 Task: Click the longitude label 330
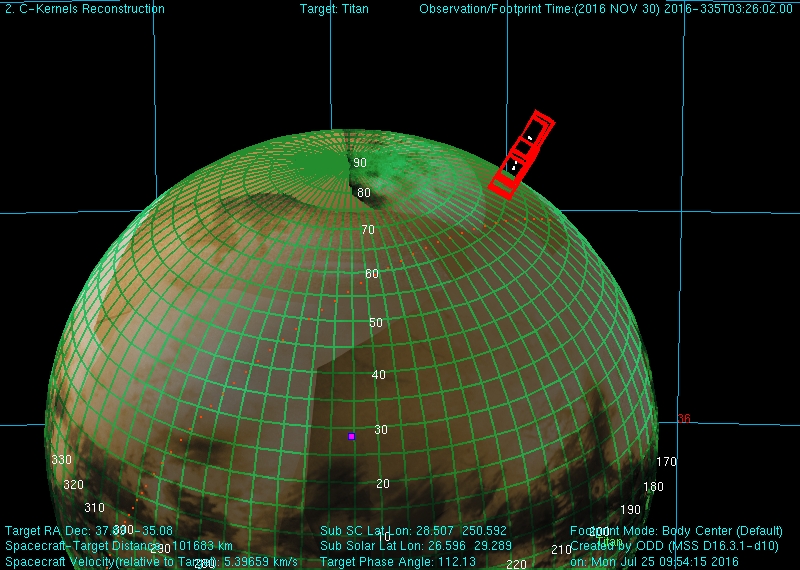(62, 460)
